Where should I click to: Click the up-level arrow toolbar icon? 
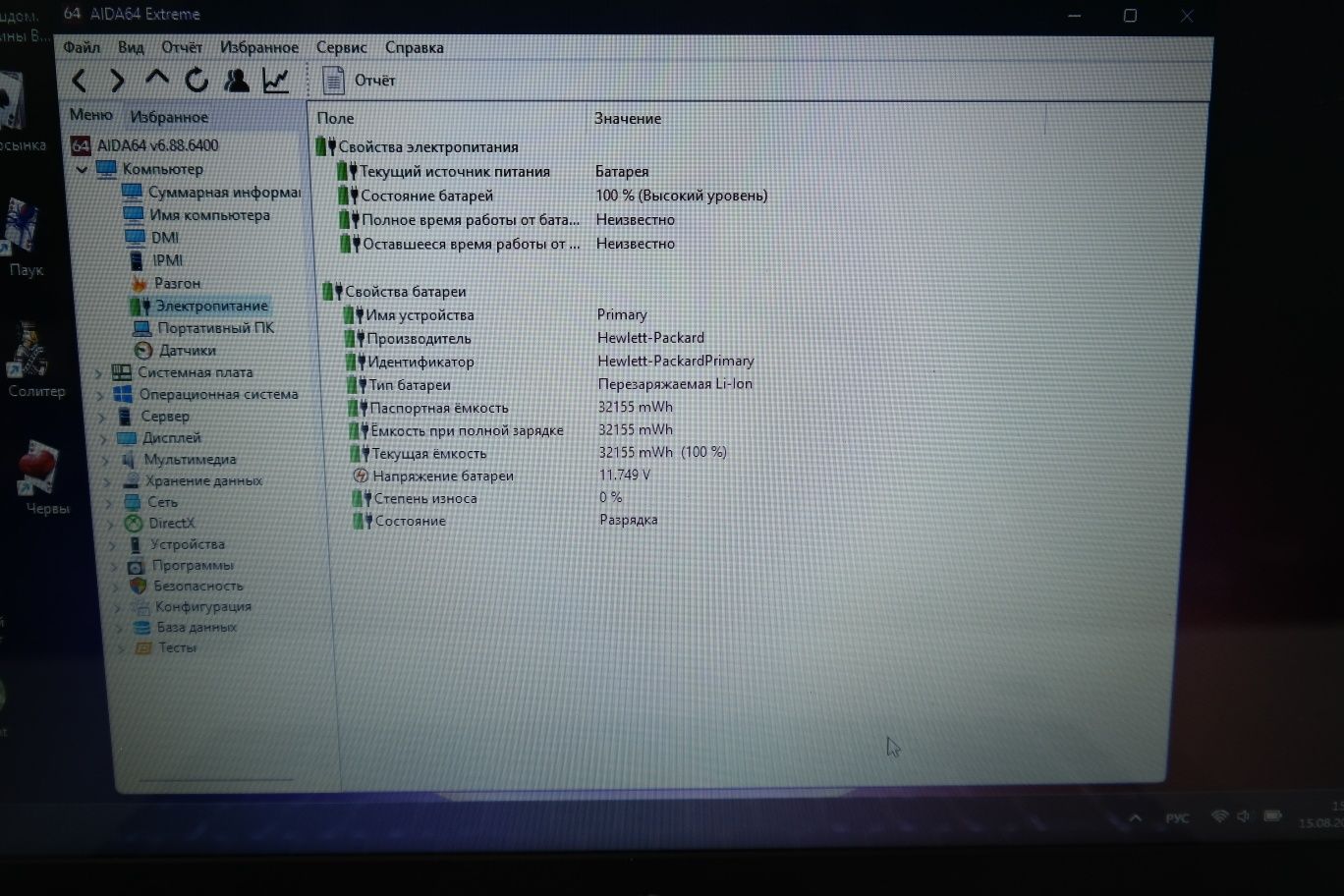click(156, 79)
